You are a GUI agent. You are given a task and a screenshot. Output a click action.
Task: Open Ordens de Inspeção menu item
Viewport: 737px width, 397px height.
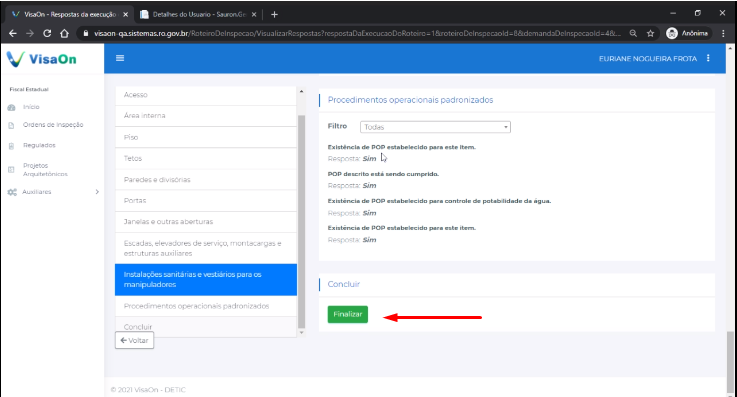53,125
